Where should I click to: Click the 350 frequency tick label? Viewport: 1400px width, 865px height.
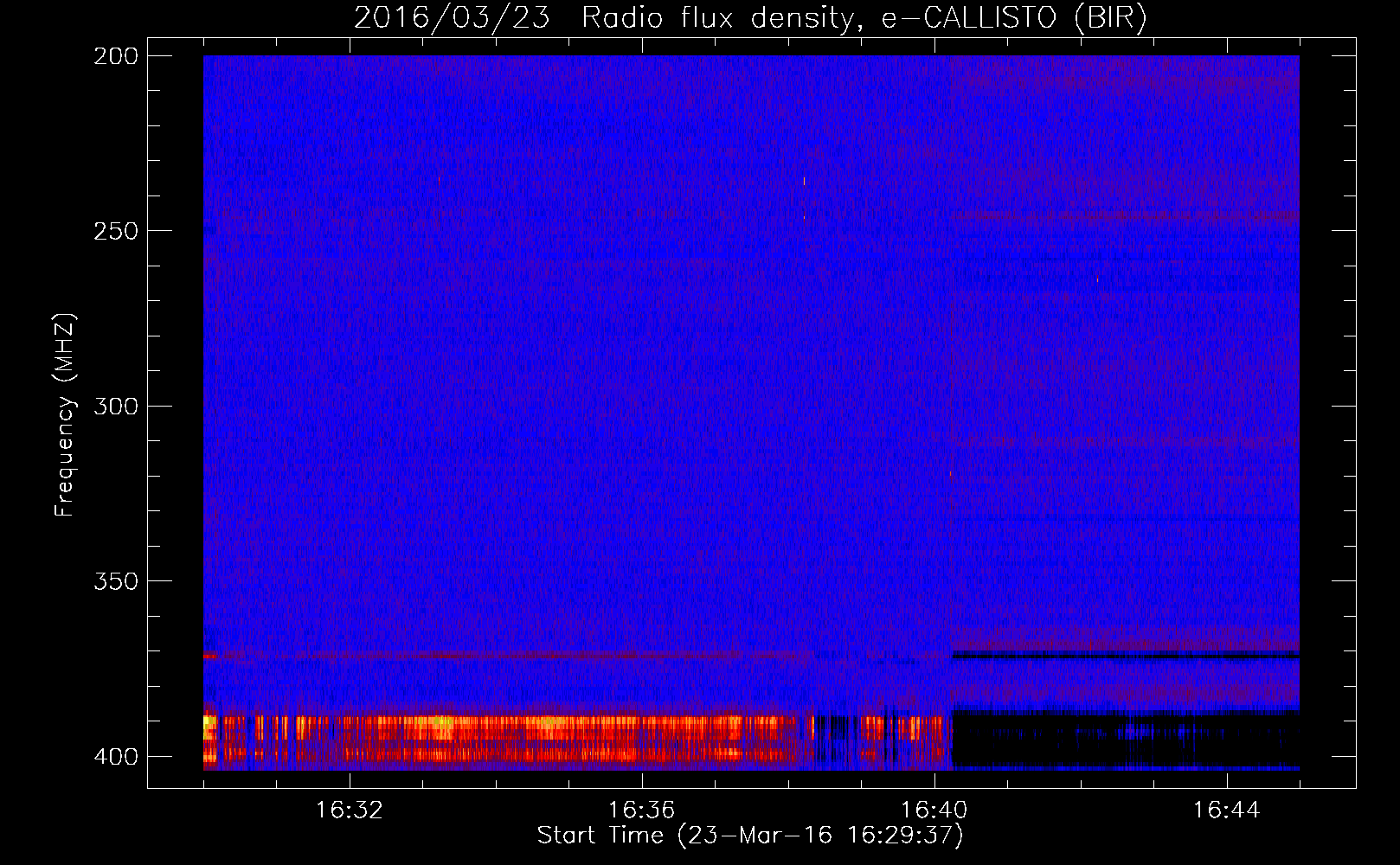tap(116, 581)
